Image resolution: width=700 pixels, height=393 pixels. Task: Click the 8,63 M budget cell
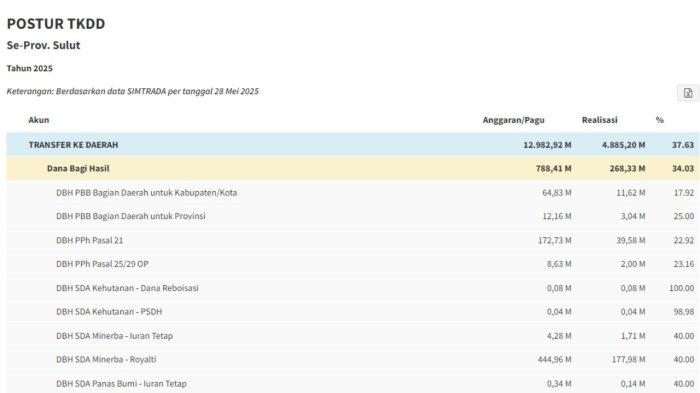(x=559, y=264)
